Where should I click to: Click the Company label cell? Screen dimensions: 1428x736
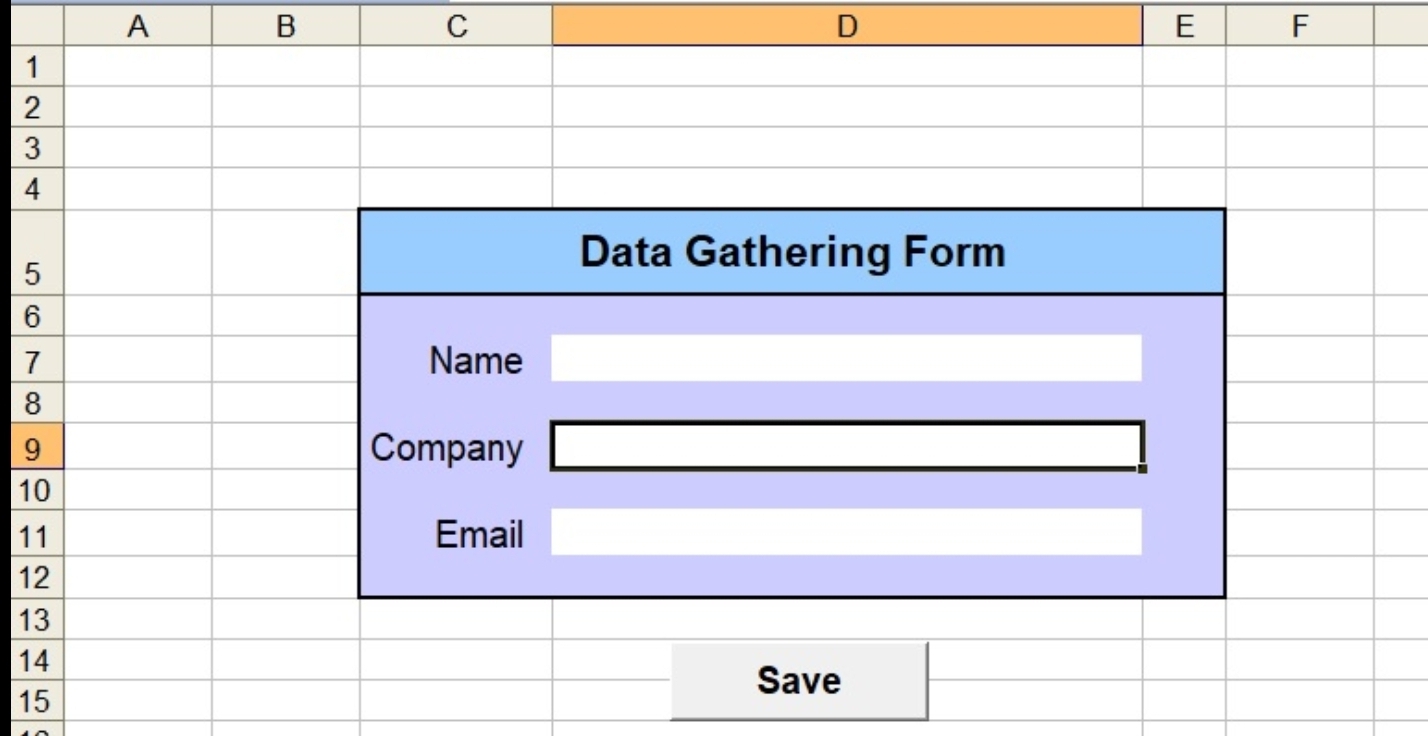pyautogui.click(x=455, y=447)
